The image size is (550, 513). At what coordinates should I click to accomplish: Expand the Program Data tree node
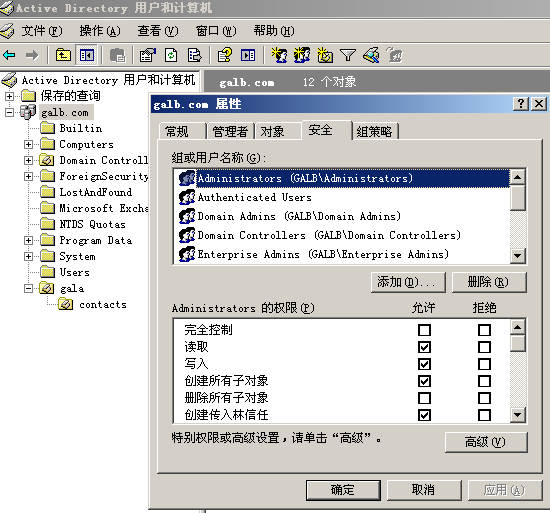point(28,240)
